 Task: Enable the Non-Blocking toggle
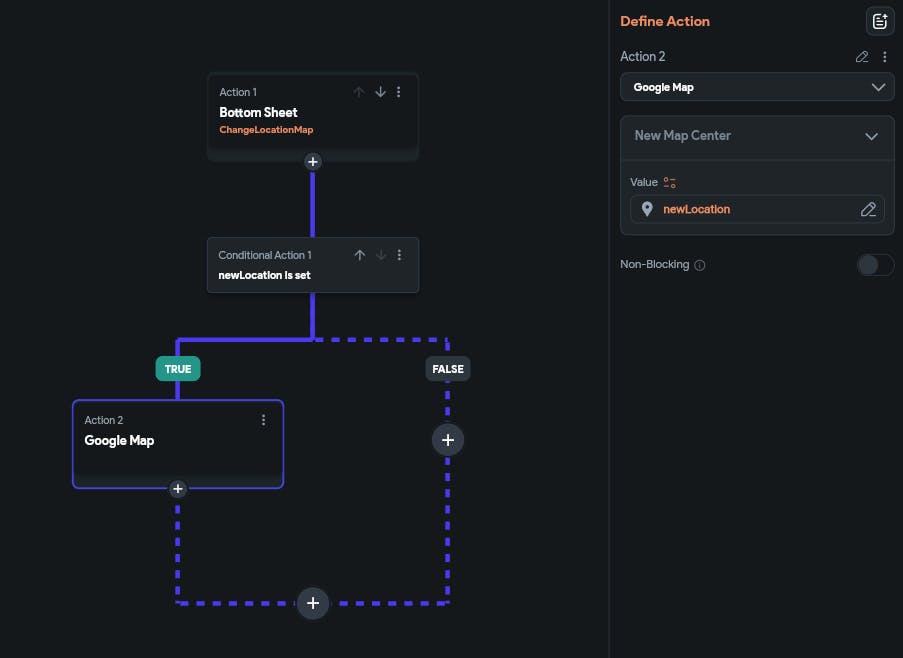tap(875, 265)
